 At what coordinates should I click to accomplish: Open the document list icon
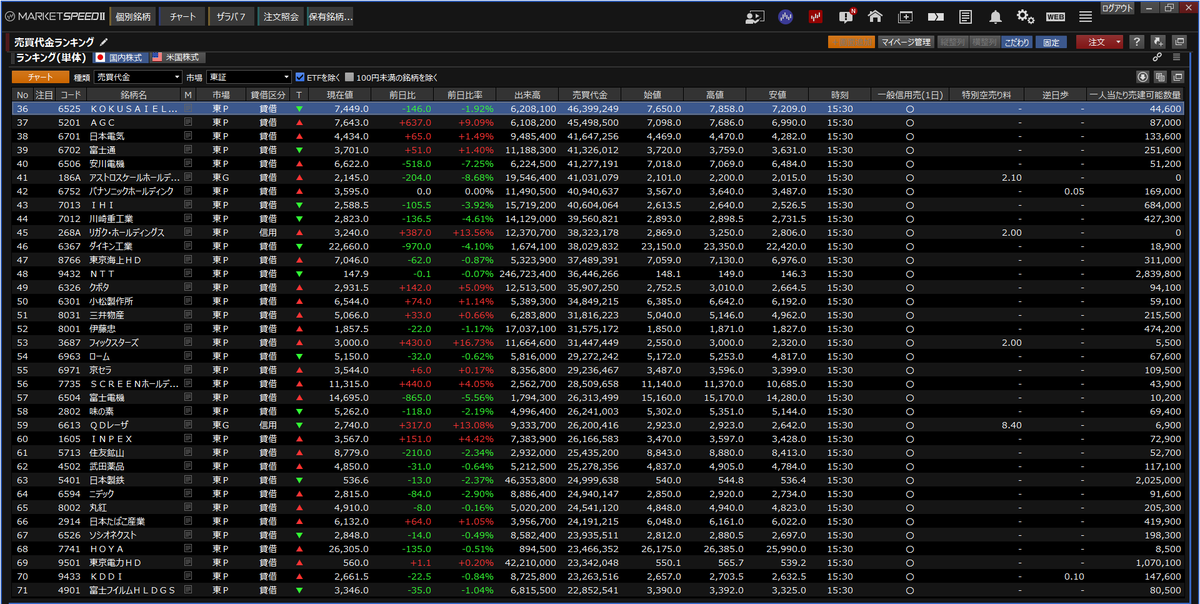click(x=965, y=16)
